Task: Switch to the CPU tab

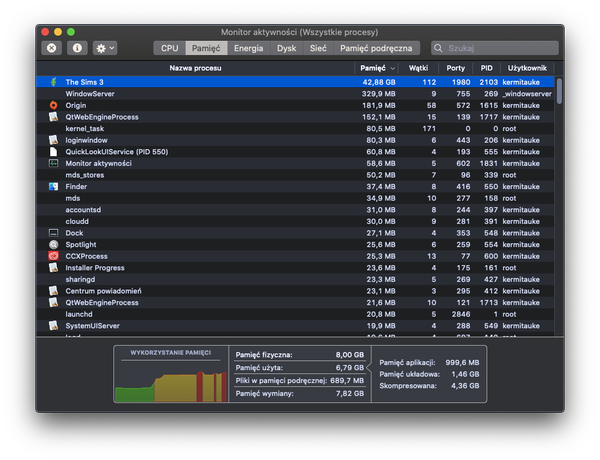Action: (x=170, y=48)
